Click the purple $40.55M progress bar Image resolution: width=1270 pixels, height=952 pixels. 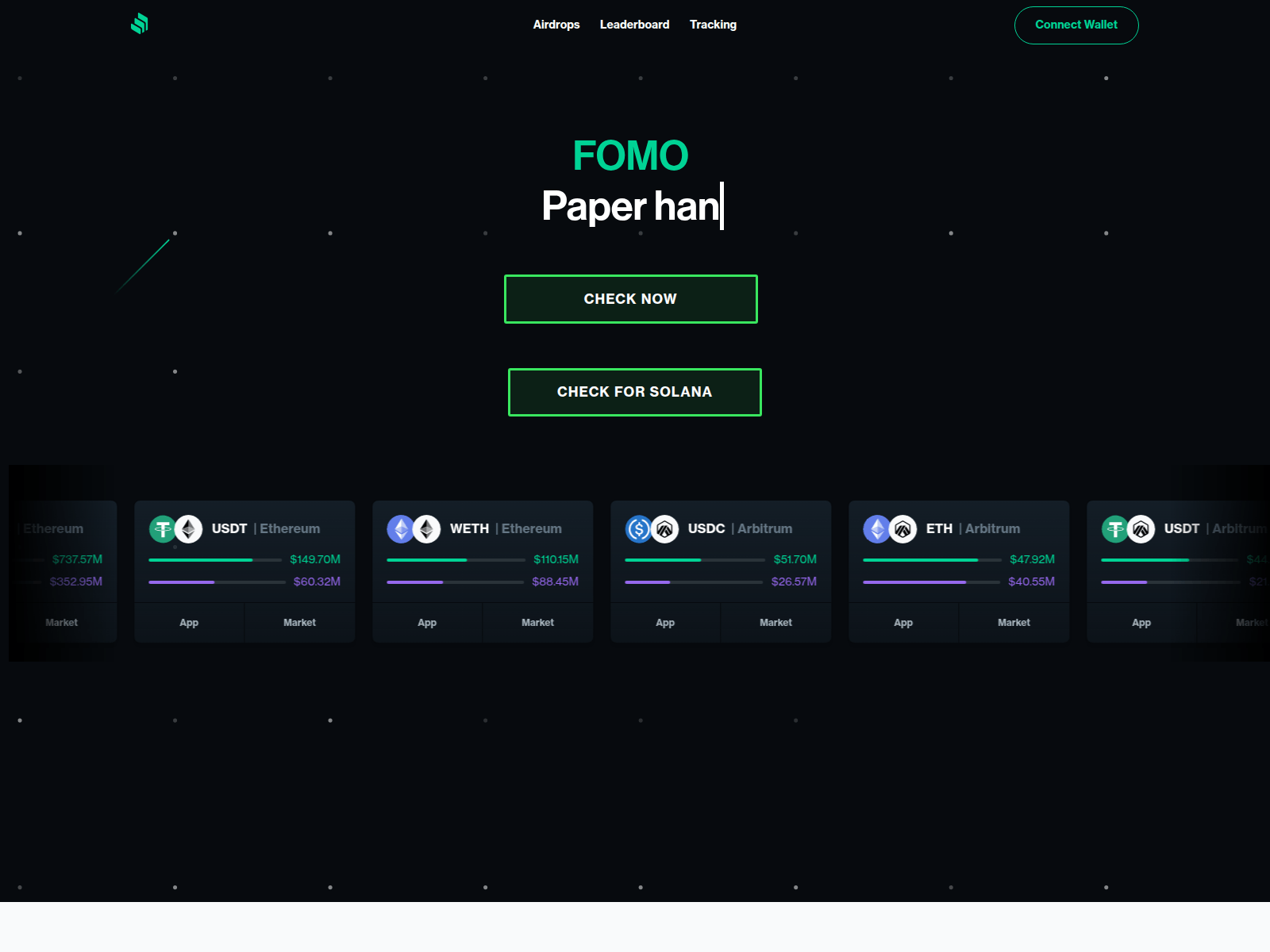pyautogui.click(x=931, y=582)
